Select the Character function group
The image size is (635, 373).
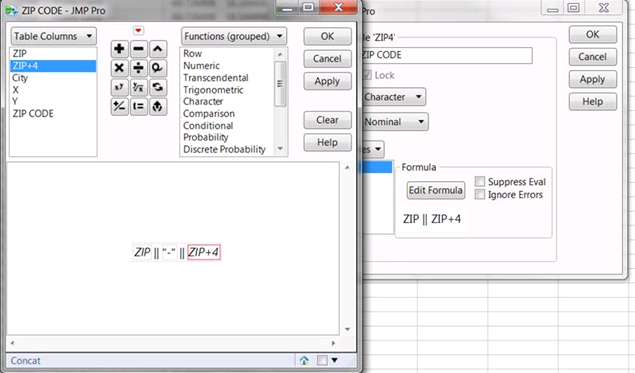pyautogui.click(x=203, y=101)
